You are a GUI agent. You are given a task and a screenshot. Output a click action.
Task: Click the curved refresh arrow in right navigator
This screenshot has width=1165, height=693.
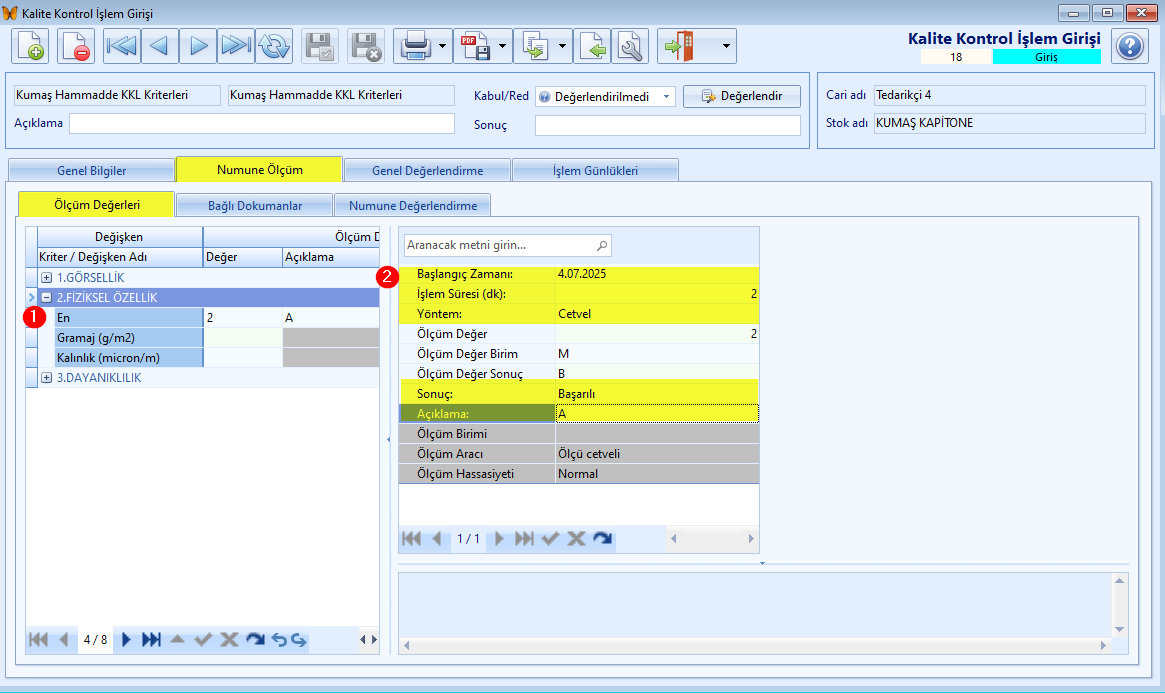pos(603,539)
